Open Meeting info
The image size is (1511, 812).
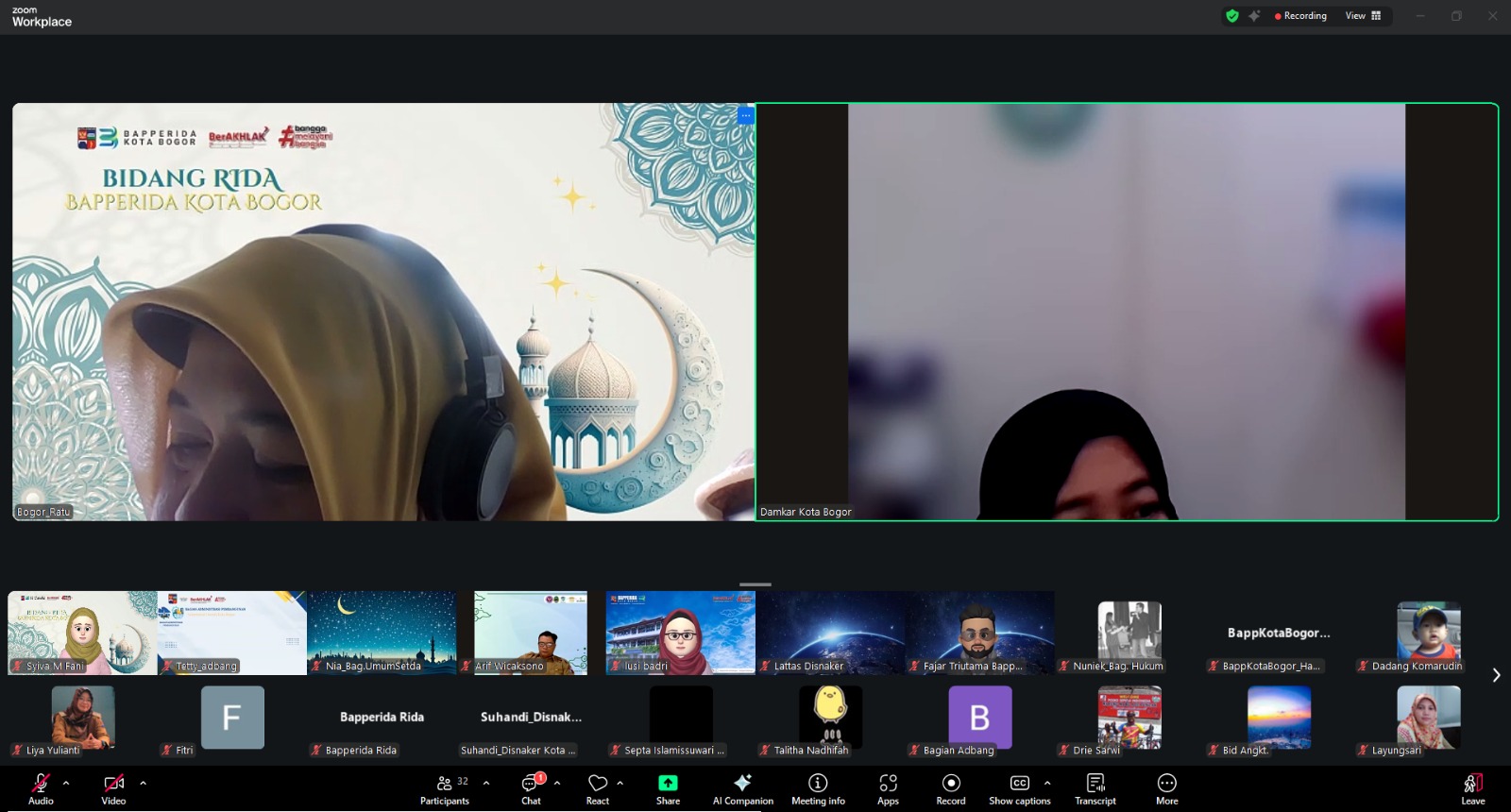tap(818, 788)
